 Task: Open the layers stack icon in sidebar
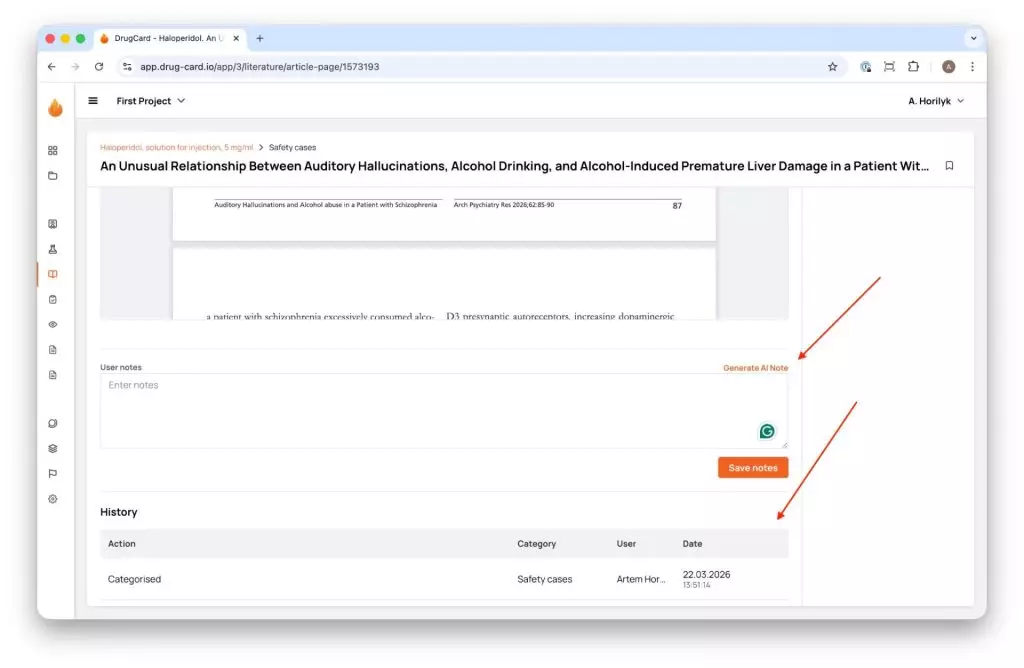53,449
